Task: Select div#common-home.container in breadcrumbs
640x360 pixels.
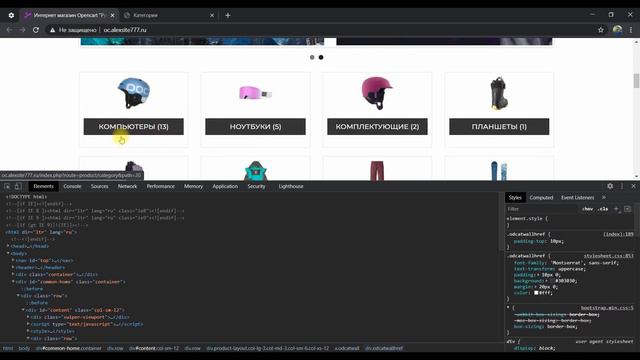Action: tap(68, 349)
